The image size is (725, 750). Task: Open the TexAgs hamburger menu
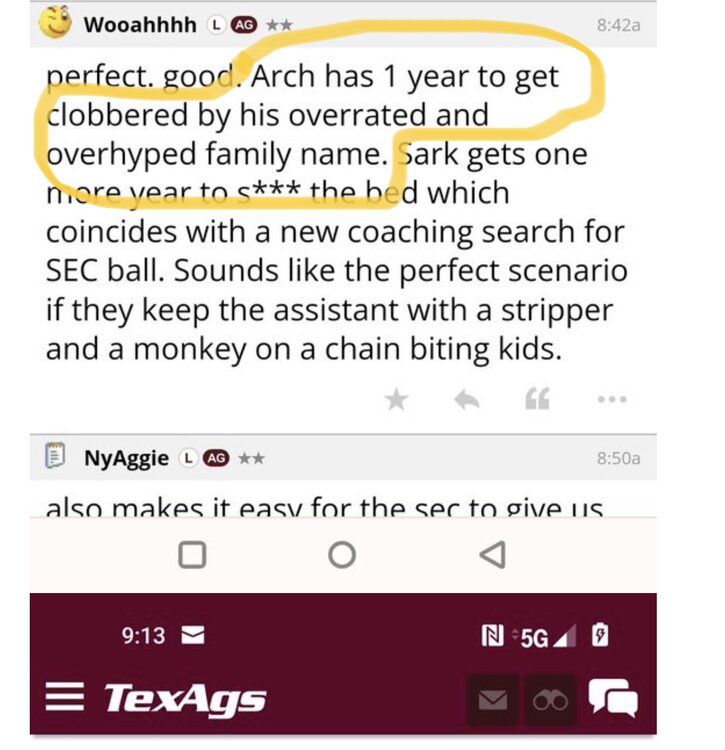[65, 697]
